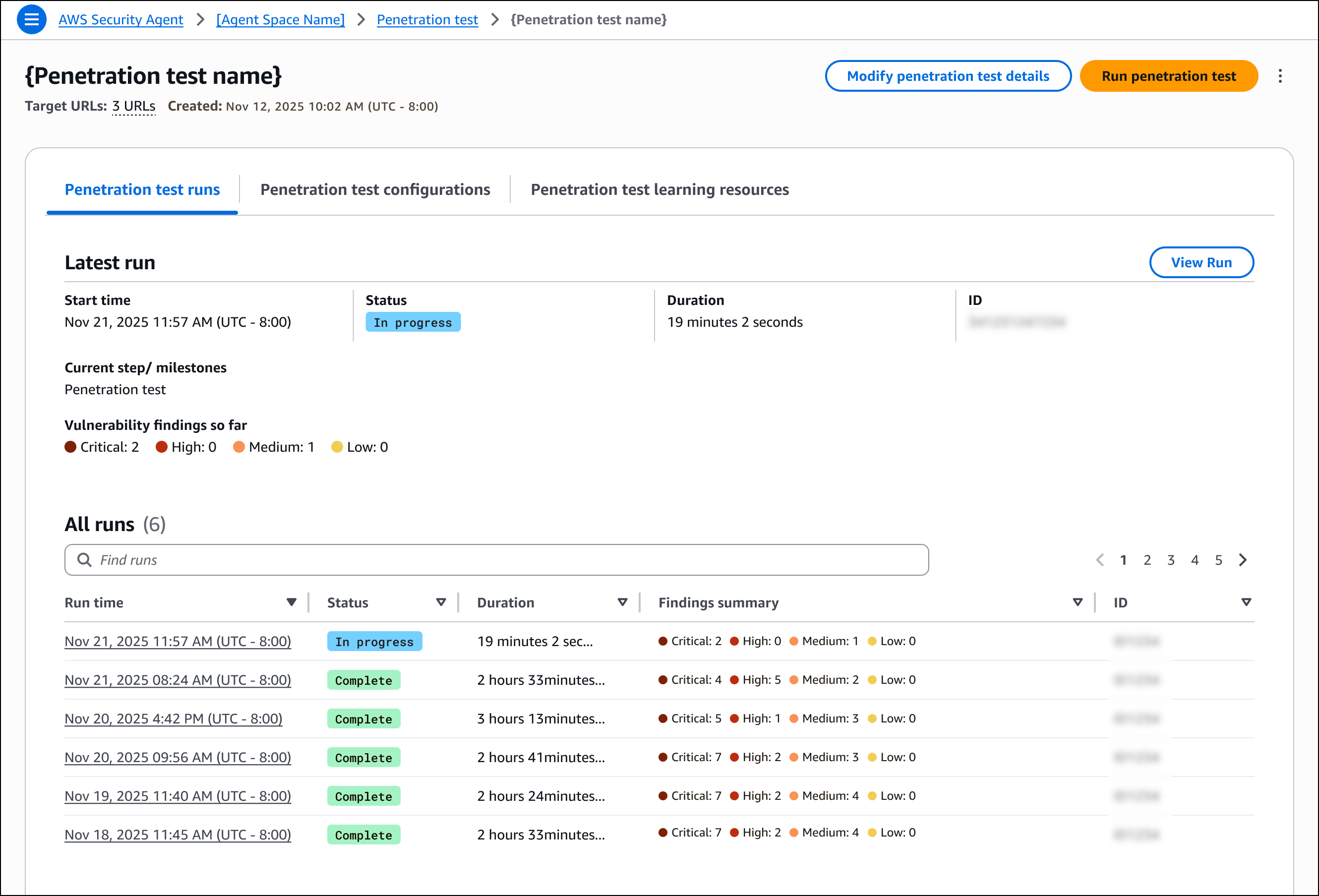This screenshot has height=896, width=1319.
Task: Click previous page arrow in pagination
Action: point(1099,560)
